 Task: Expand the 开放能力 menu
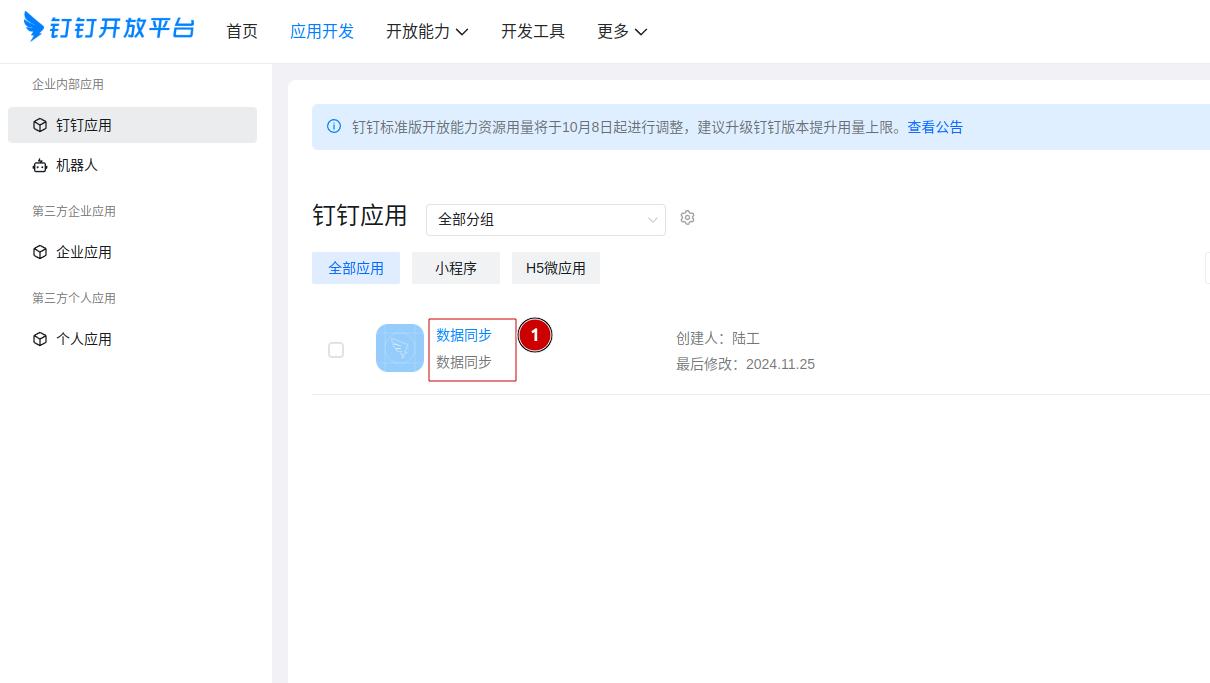click(427, 31)
